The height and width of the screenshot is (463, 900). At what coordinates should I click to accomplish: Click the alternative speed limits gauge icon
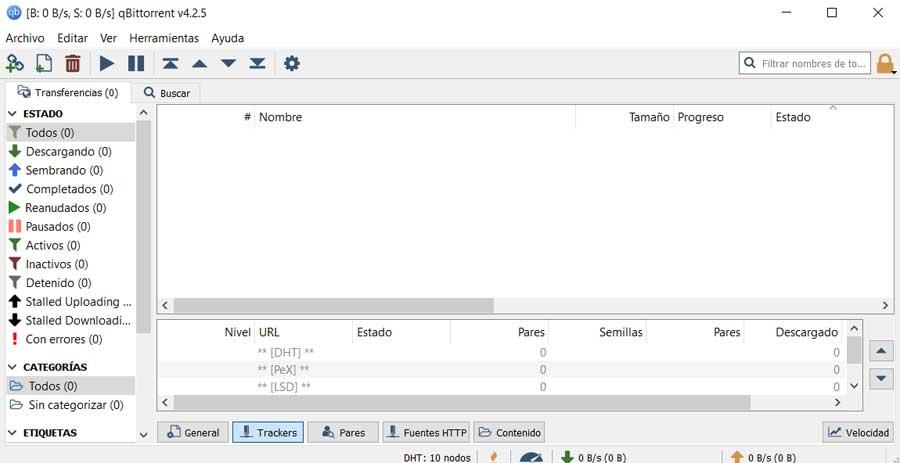tap(531, 457)
